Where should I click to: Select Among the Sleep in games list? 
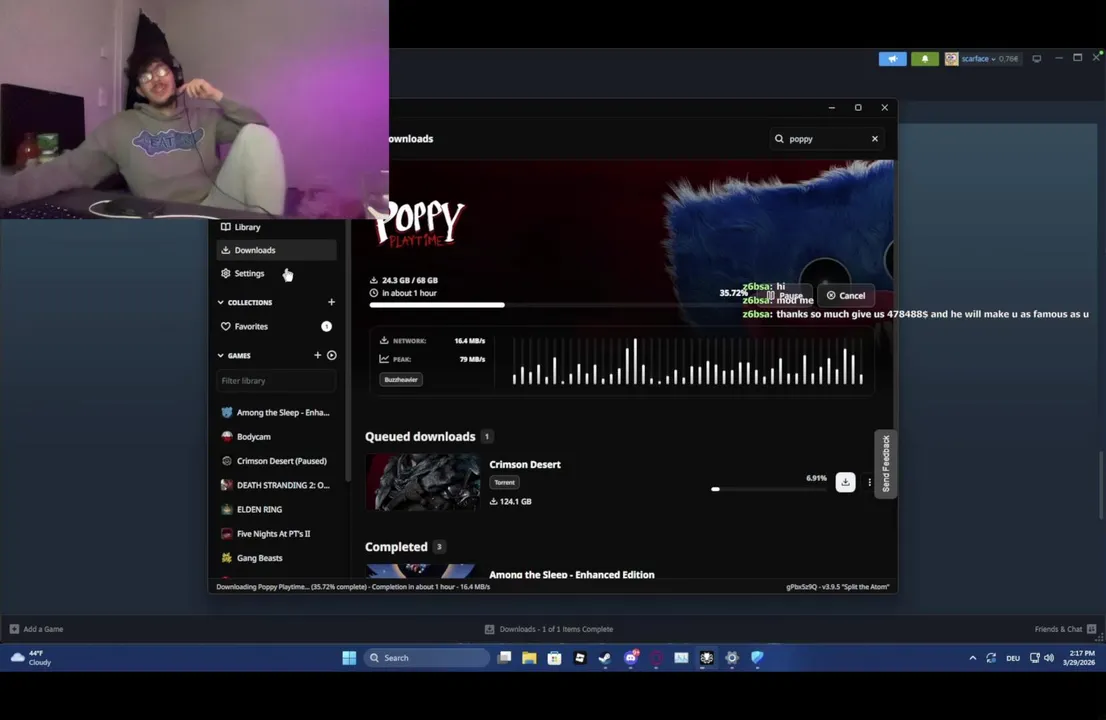(x=276, y=413)
